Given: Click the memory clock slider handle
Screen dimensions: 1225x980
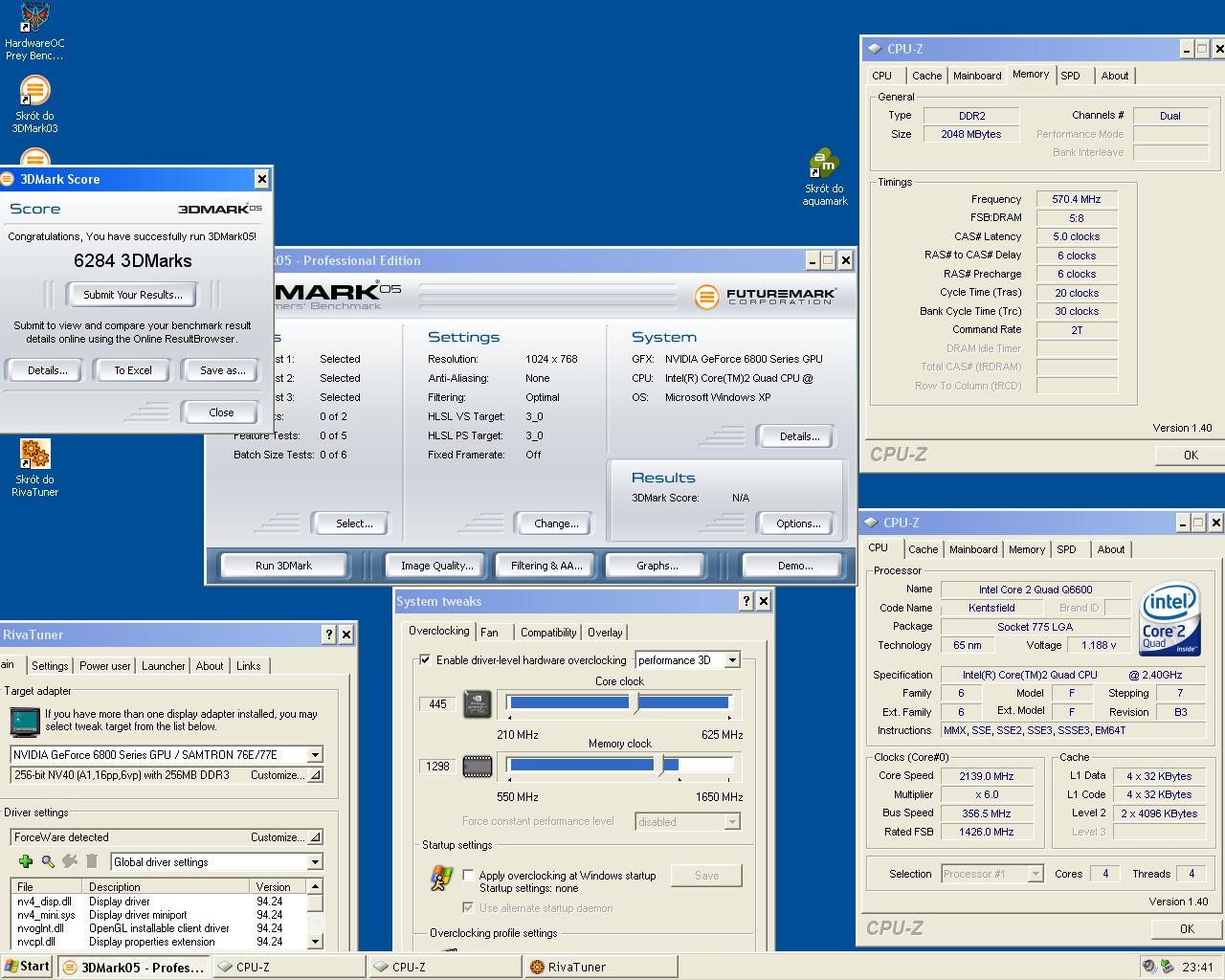Looking at the screenshot, I should [659, 765].
